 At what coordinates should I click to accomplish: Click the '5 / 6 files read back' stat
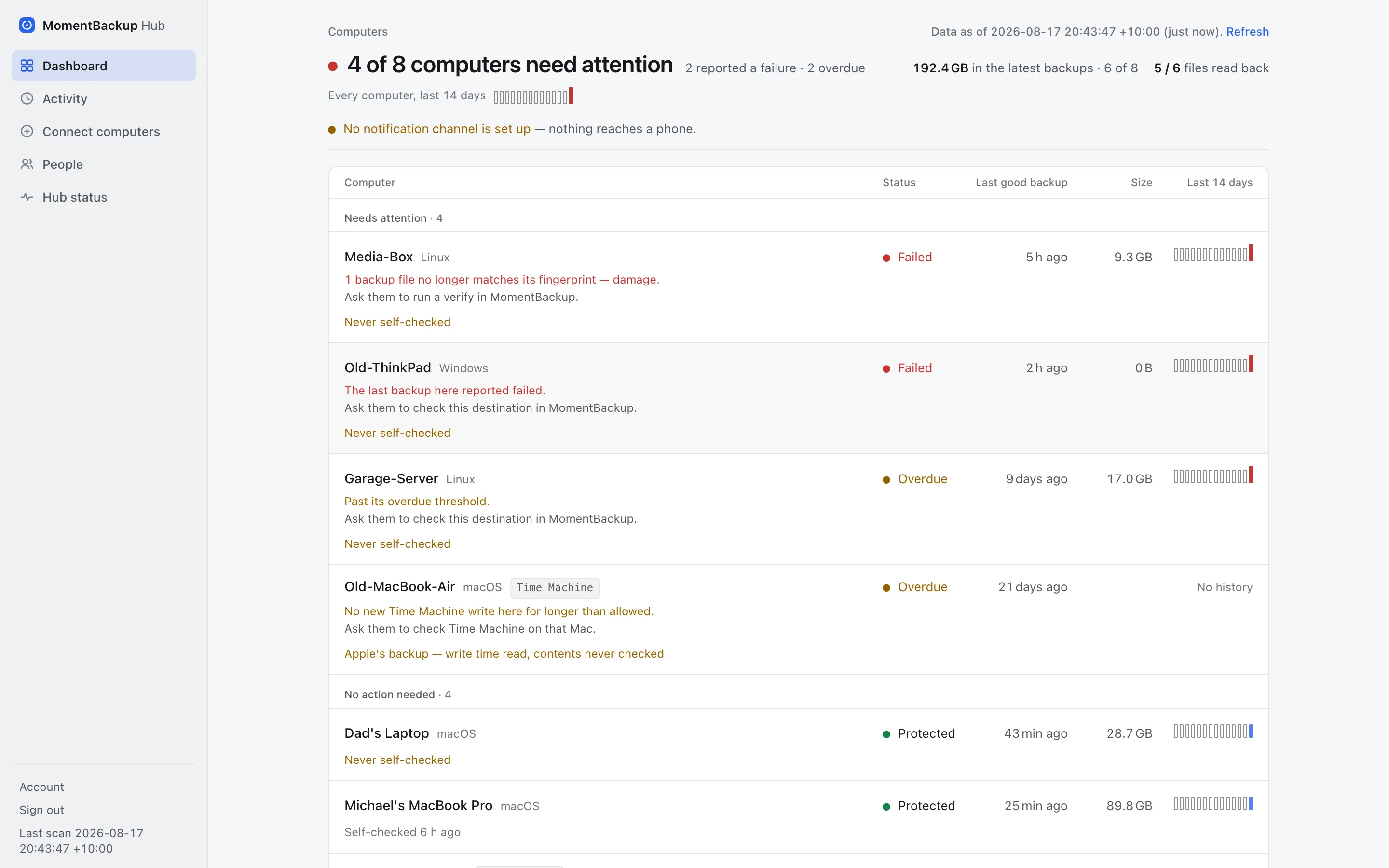point(1211,68)
